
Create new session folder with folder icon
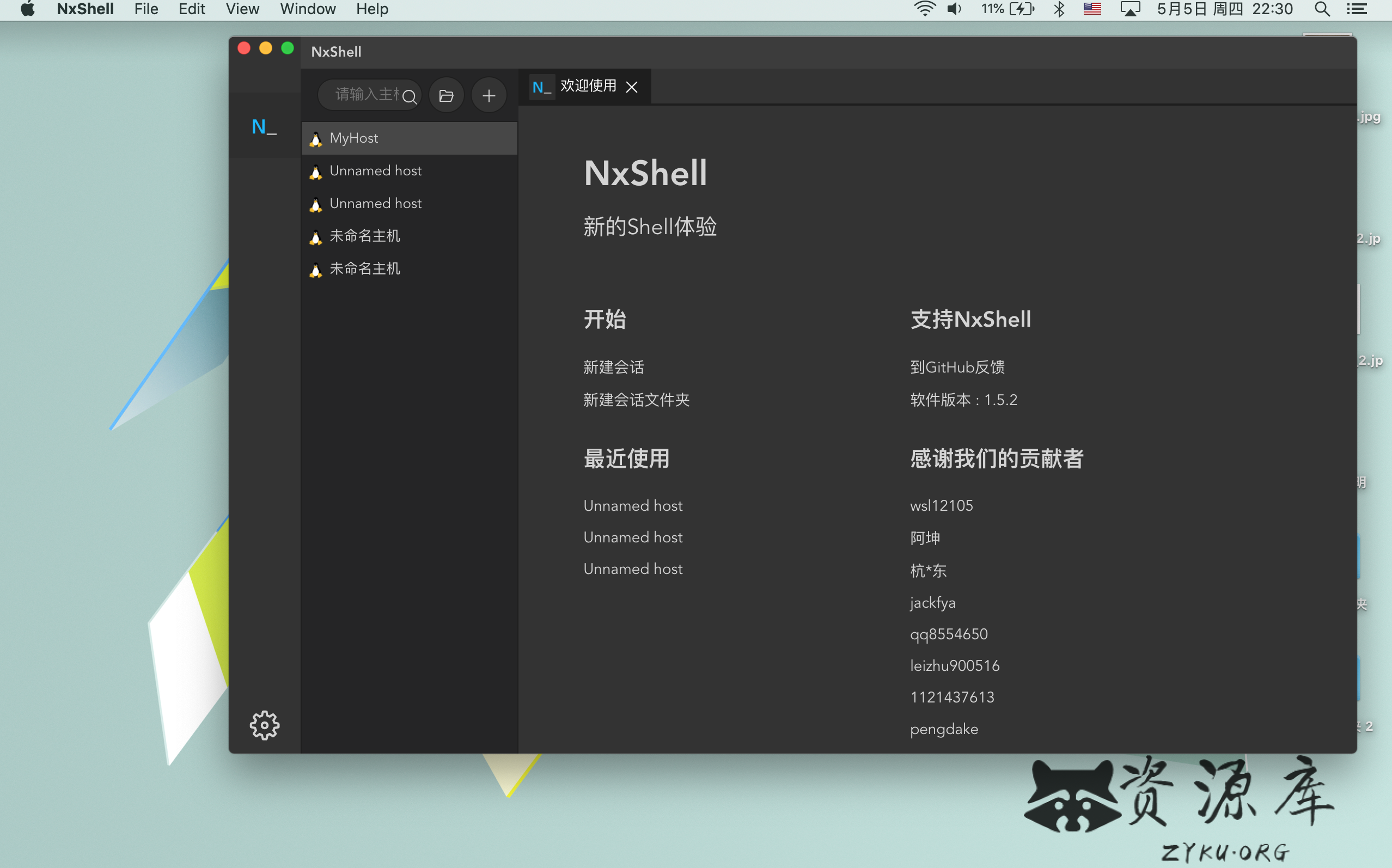click(x=446, y=95)
